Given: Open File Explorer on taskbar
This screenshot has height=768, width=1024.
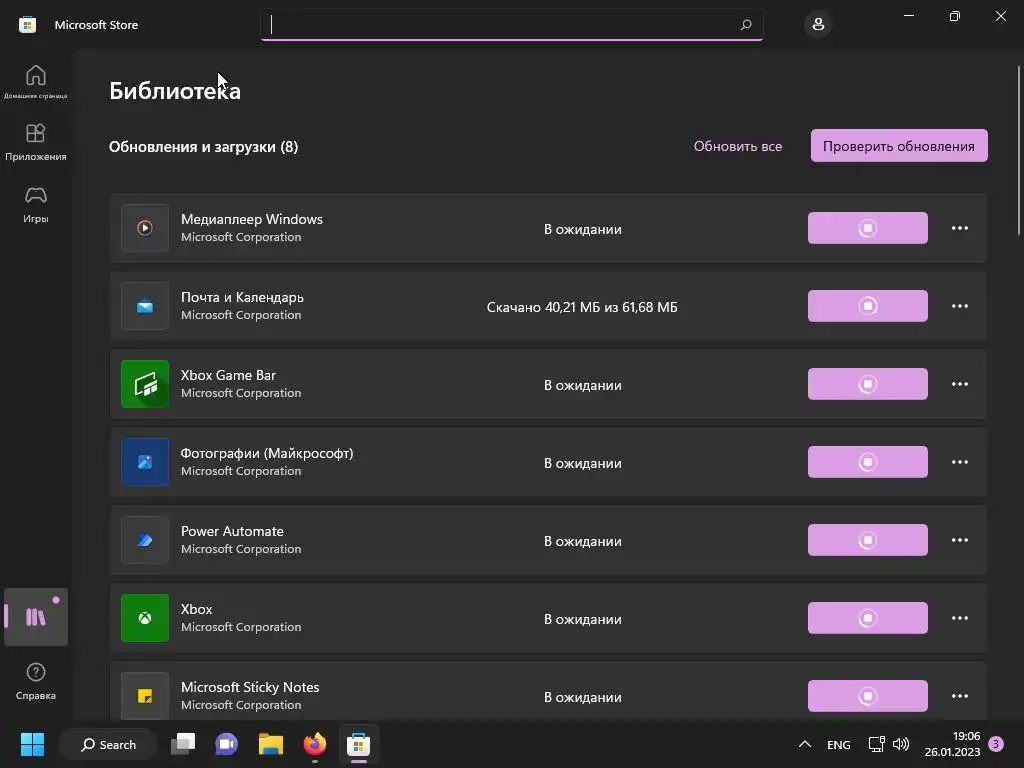Looking at the screenshot, I should pos(270,744).
